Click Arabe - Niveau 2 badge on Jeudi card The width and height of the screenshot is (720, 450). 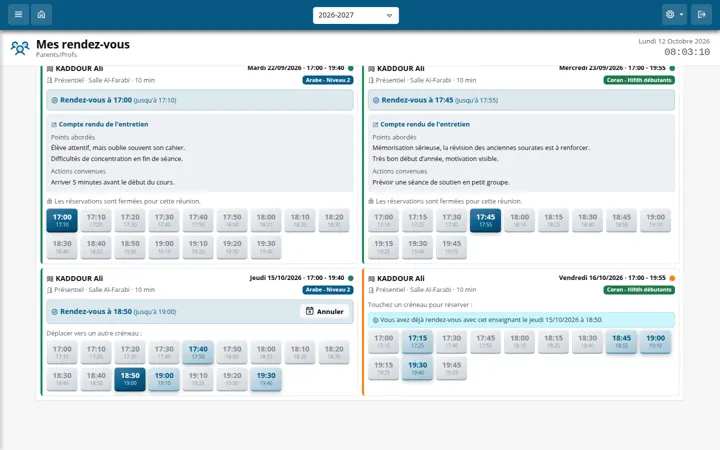tap(328, 290)
